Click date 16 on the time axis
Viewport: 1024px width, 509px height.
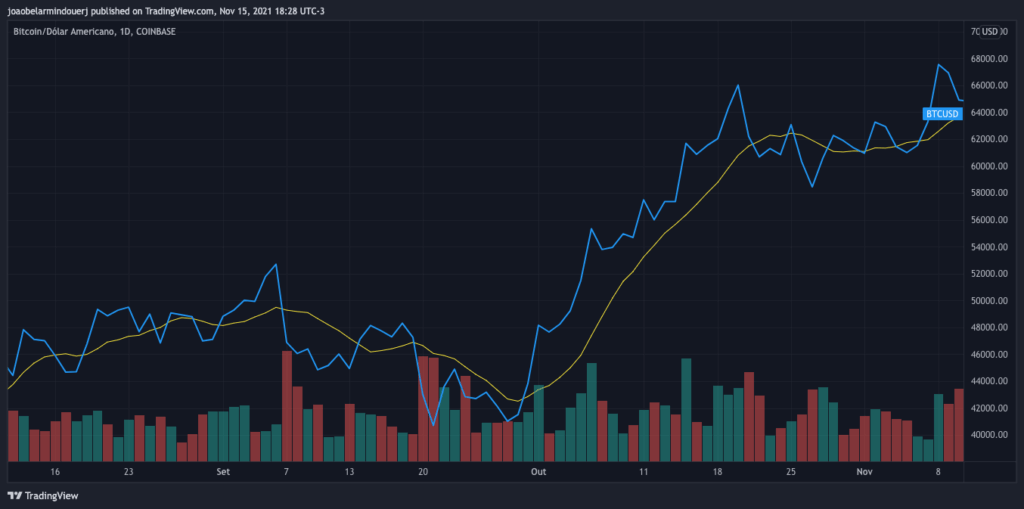pyautogui.click(x=55, y=471)
